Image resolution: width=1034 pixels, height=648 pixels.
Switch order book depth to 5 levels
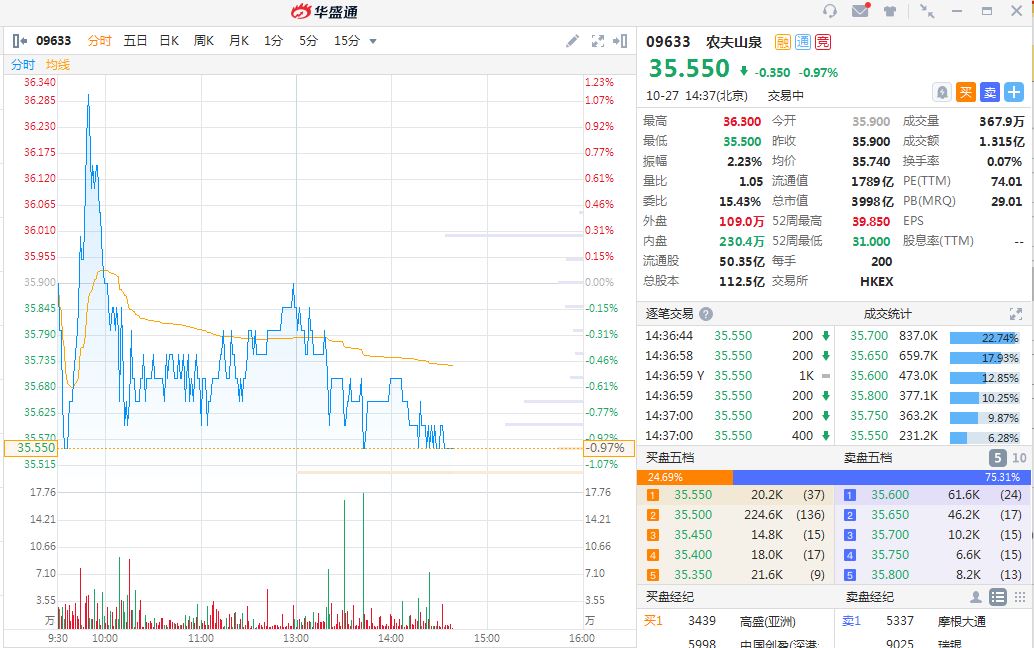pos(997,458)
